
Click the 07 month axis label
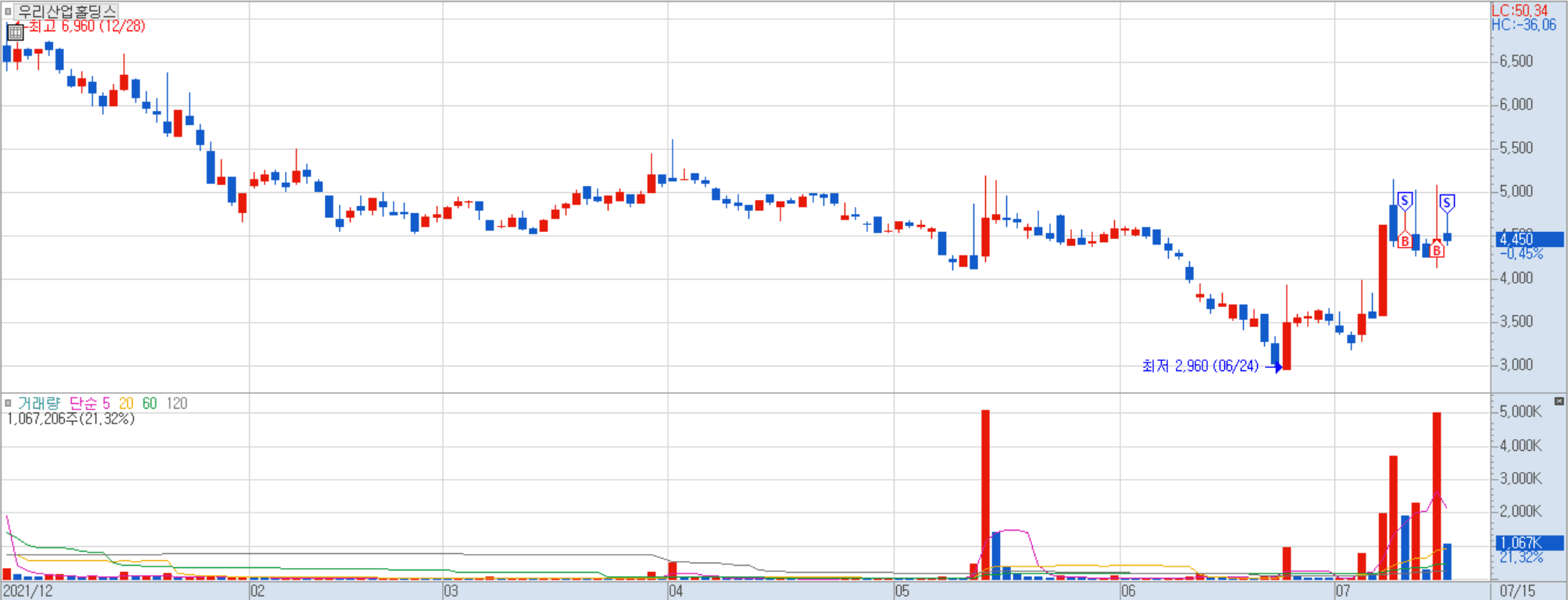click(x=1342, y=591)
